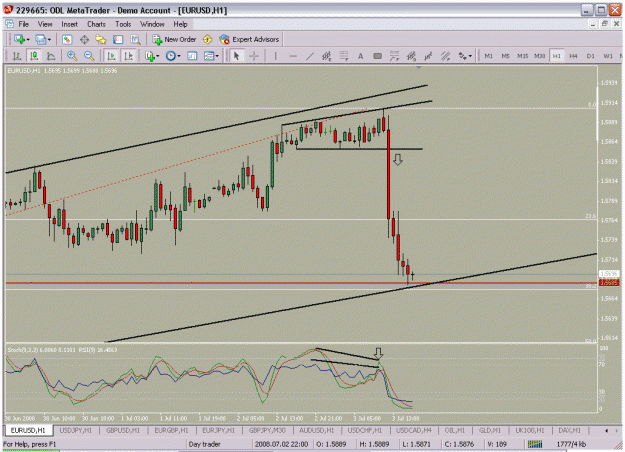
Task: Select the horizontal line drawing tool
Action: coord(293,56)
